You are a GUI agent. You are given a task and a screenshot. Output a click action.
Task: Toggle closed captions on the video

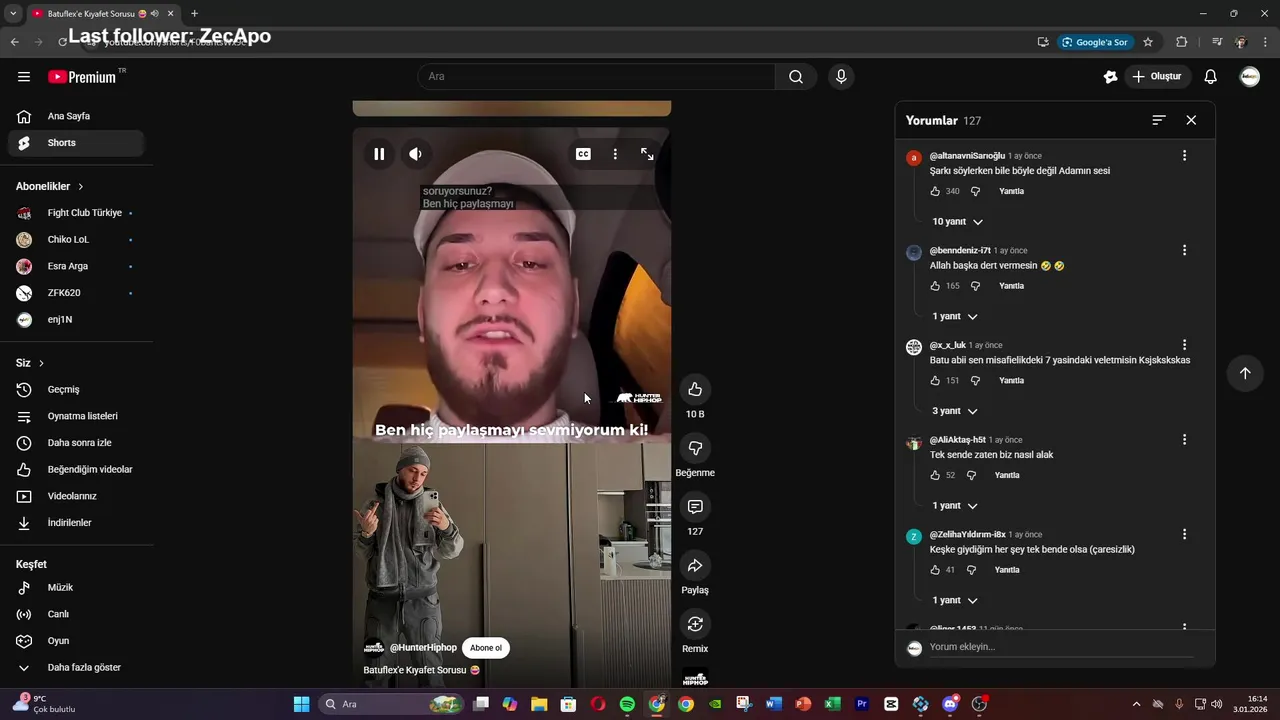point(583,154)
